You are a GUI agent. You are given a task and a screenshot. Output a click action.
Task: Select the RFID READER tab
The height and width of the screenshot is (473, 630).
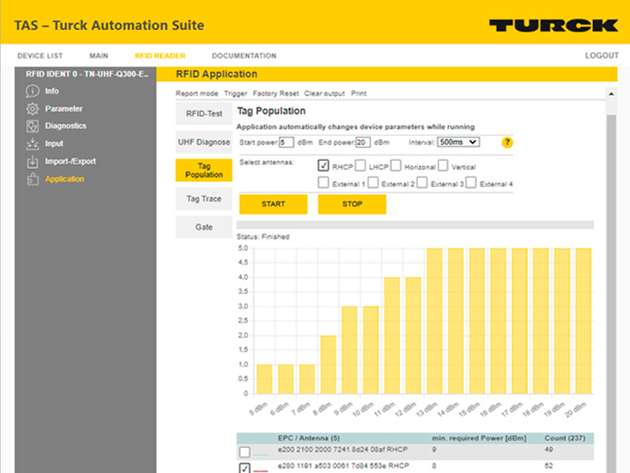tap(160, 56)
